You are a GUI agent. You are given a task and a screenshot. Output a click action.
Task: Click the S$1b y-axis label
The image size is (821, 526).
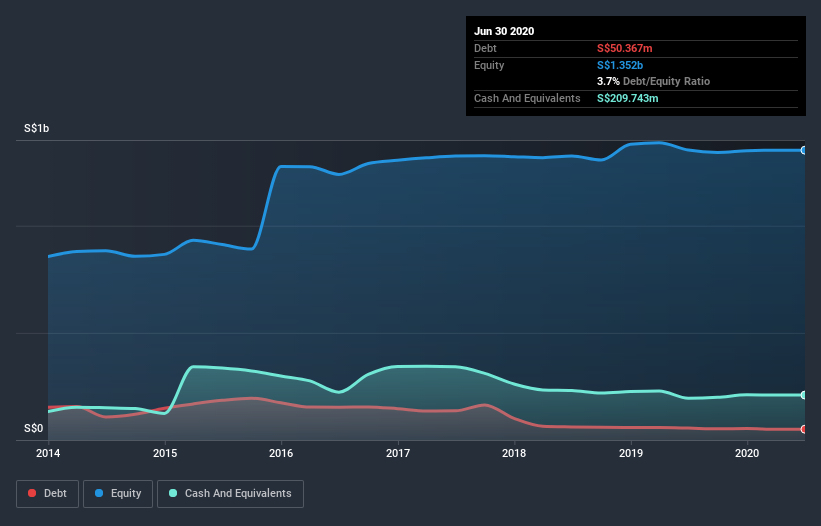pos(37,129)
